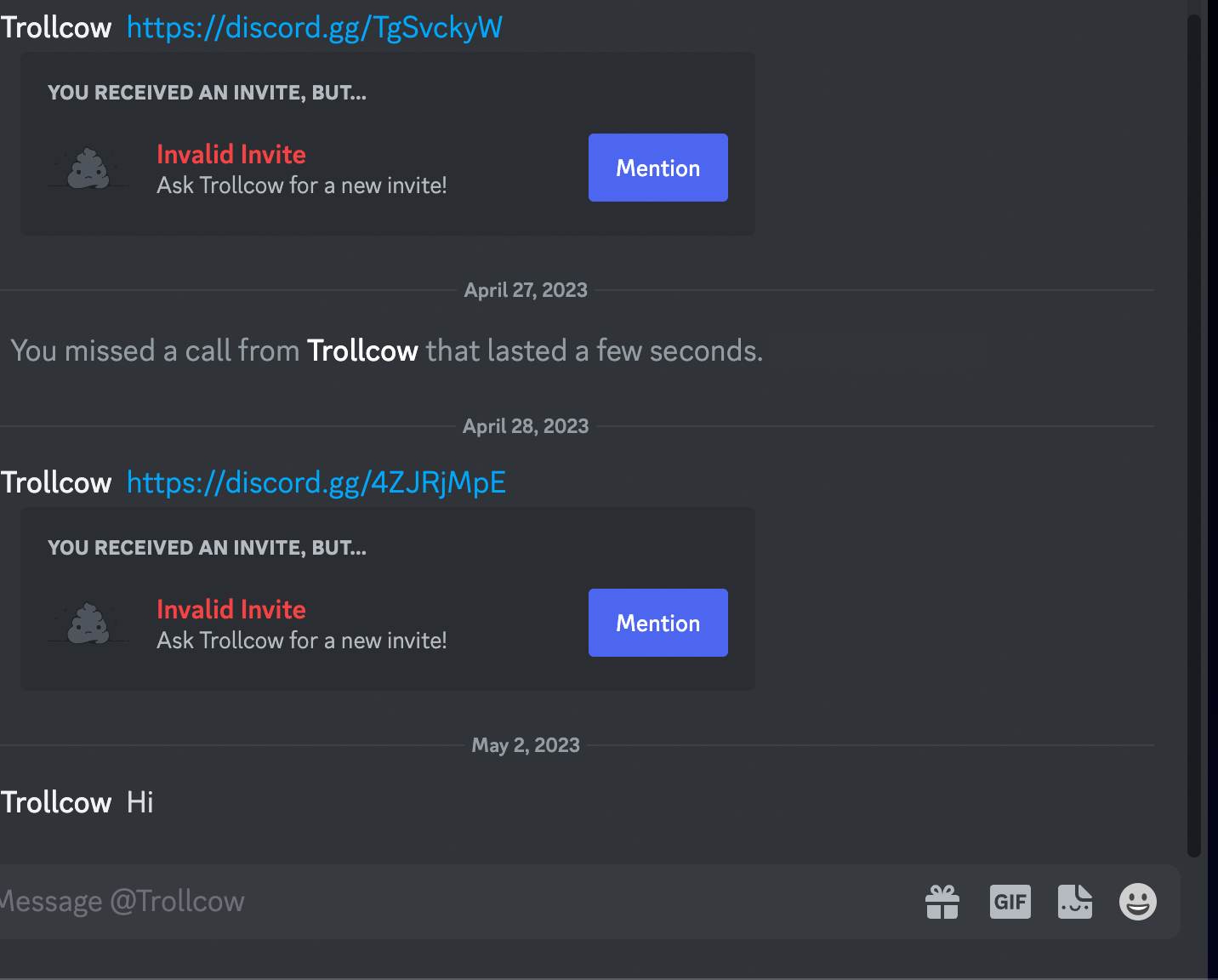Image resolution: width=1218 pixels, height=980 pixels.
Task: Click Mention button in April 28 invite
Action: pos(658,623)
